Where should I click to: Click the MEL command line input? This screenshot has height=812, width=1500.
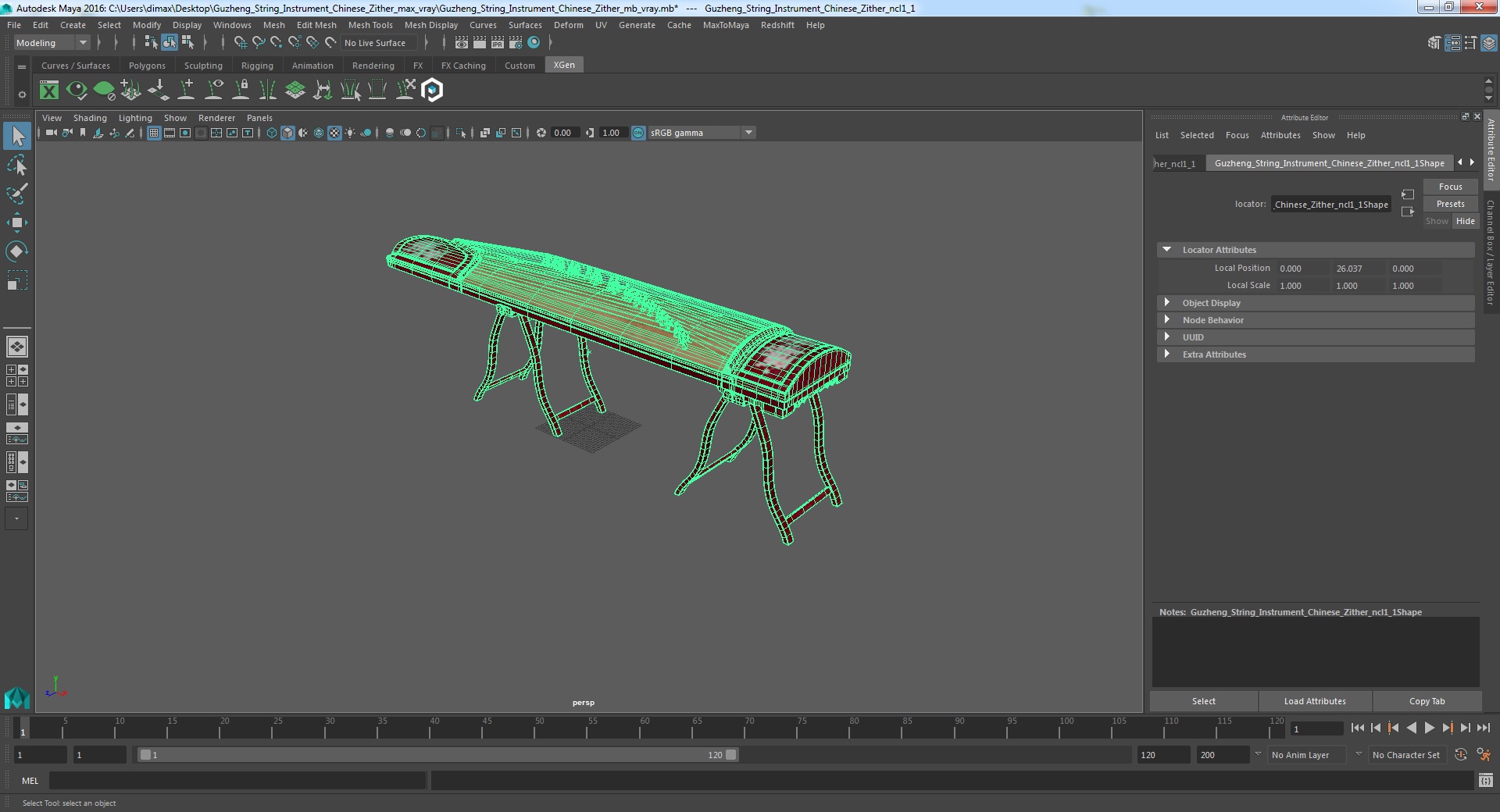coord(237,781)
